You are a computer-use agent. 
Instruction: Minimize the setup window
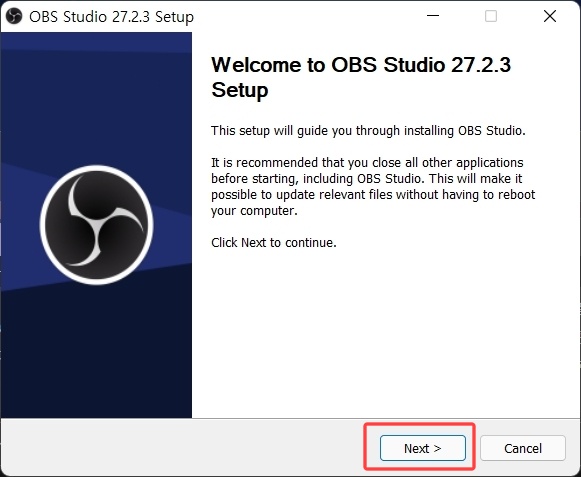tap(433, 16)
